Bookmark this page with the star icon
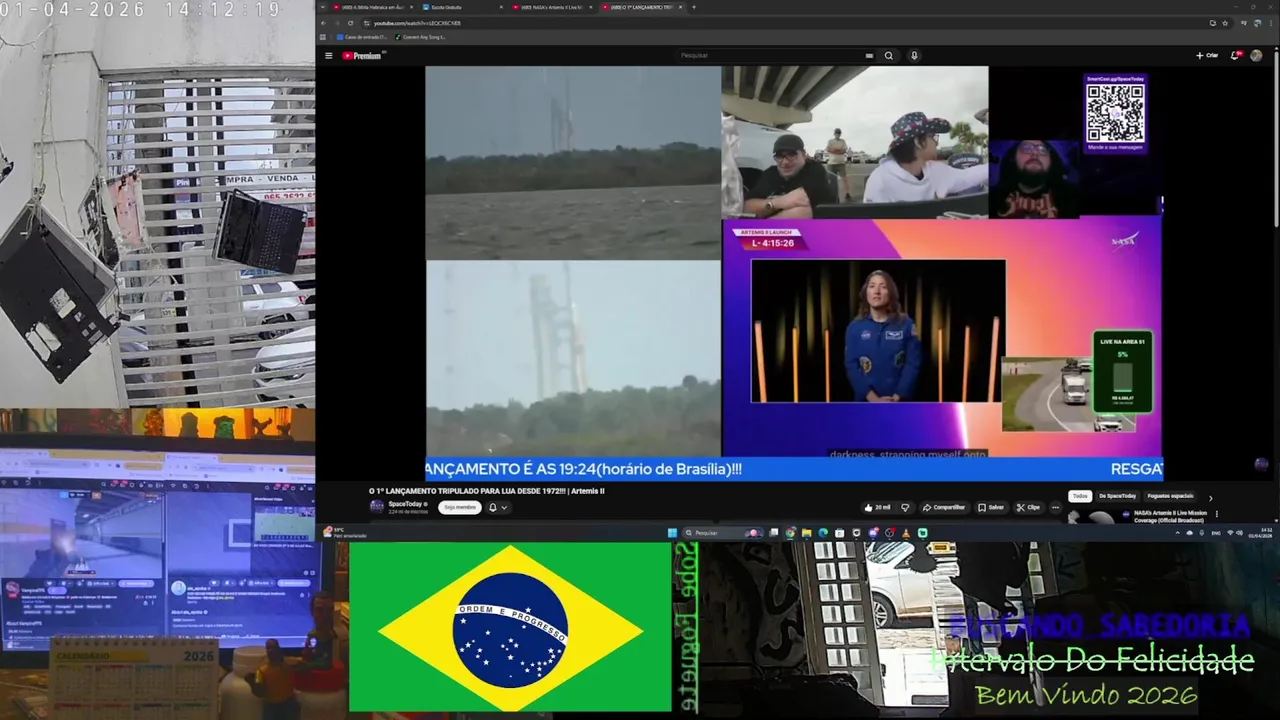1280x720 pixels. [1225, 23]
